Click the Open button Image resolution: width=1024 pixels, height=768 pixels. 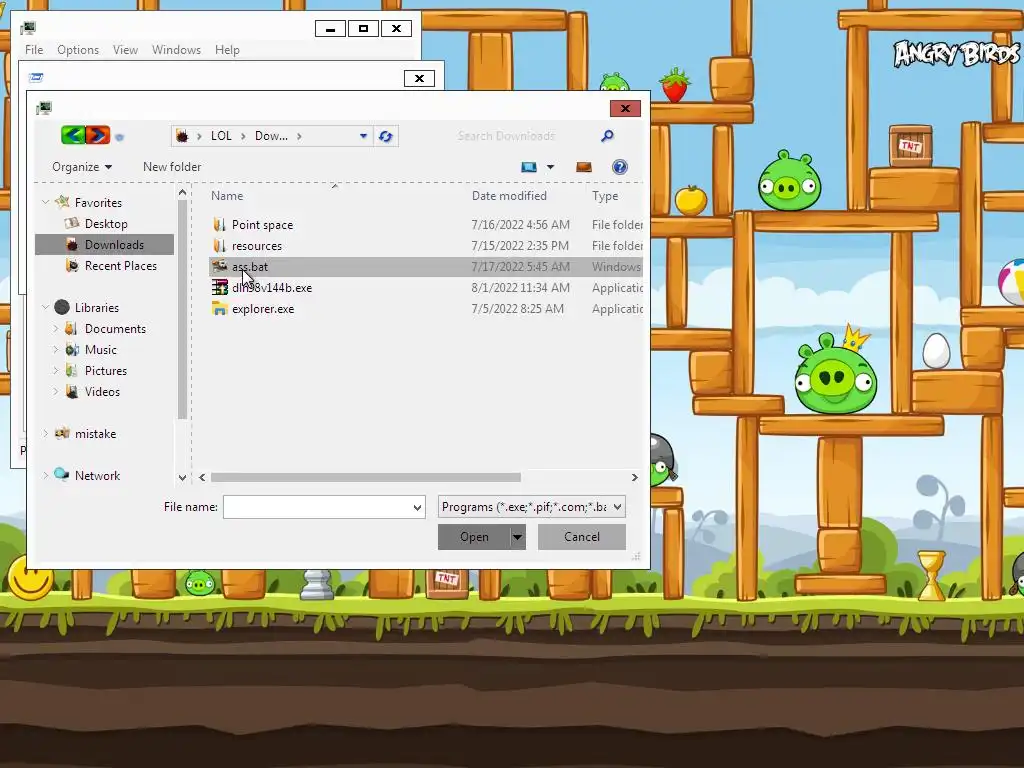click(474, 537)
